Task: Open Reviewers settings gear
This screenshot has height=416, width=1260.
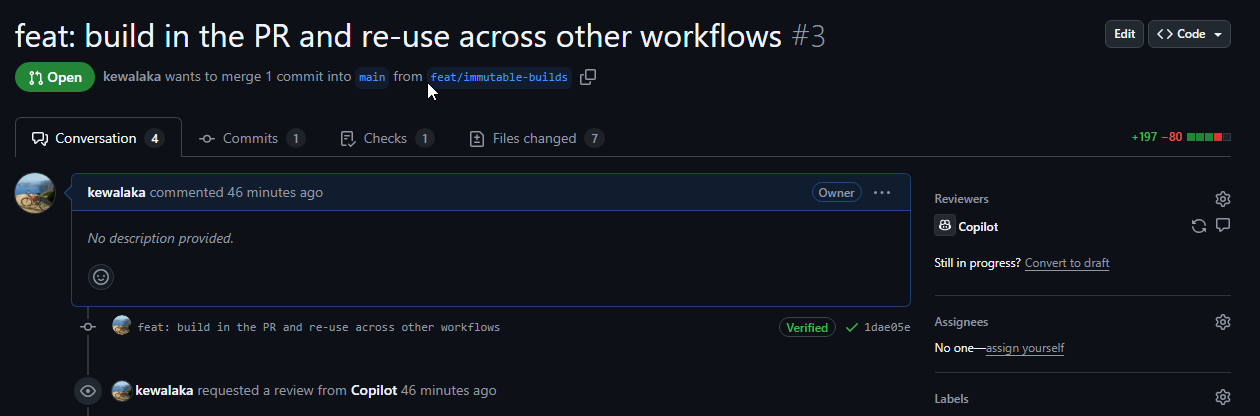Action: 1222,199
